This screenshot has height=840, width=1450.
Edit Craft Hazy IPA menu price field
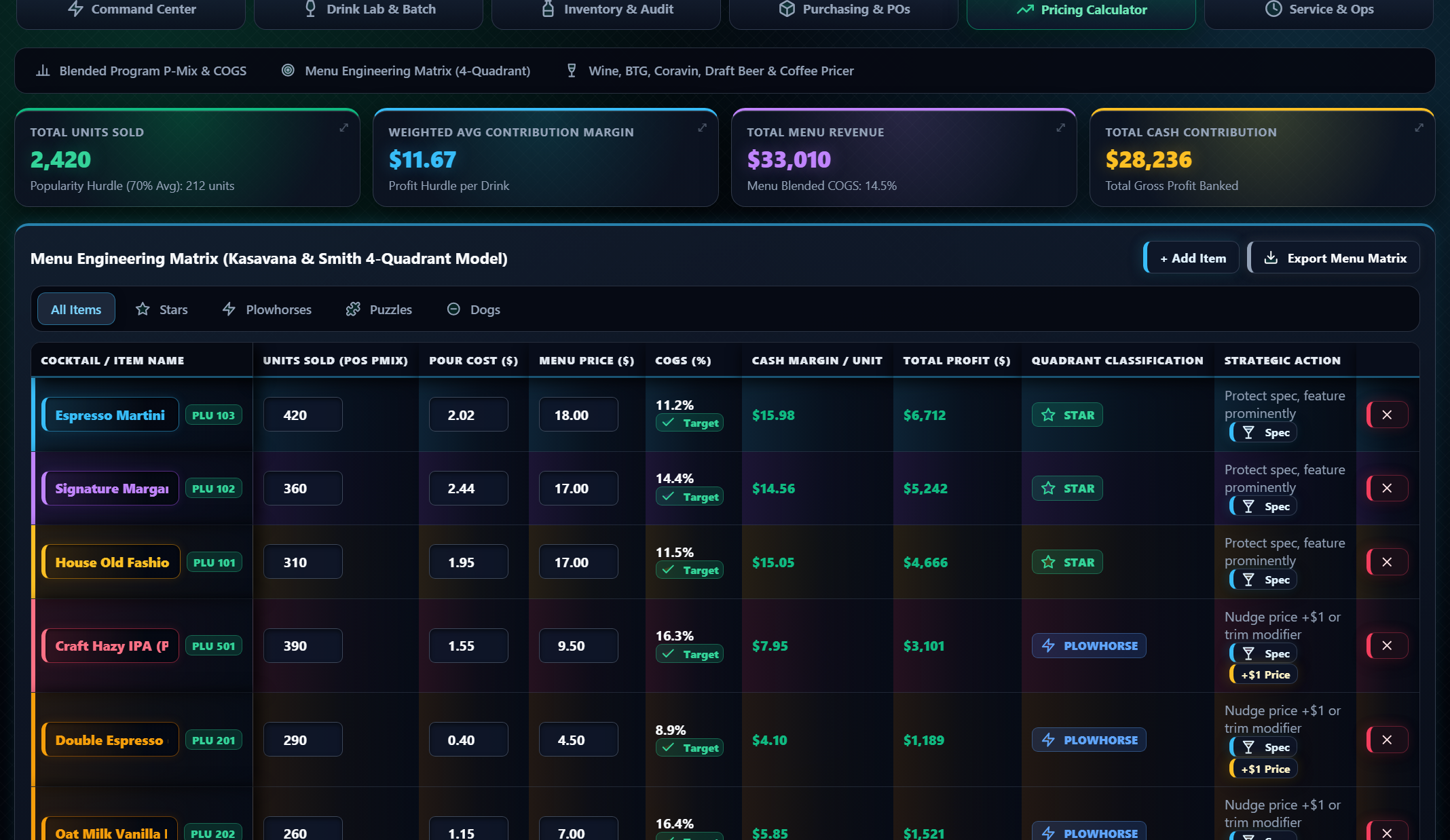[578, 645]
